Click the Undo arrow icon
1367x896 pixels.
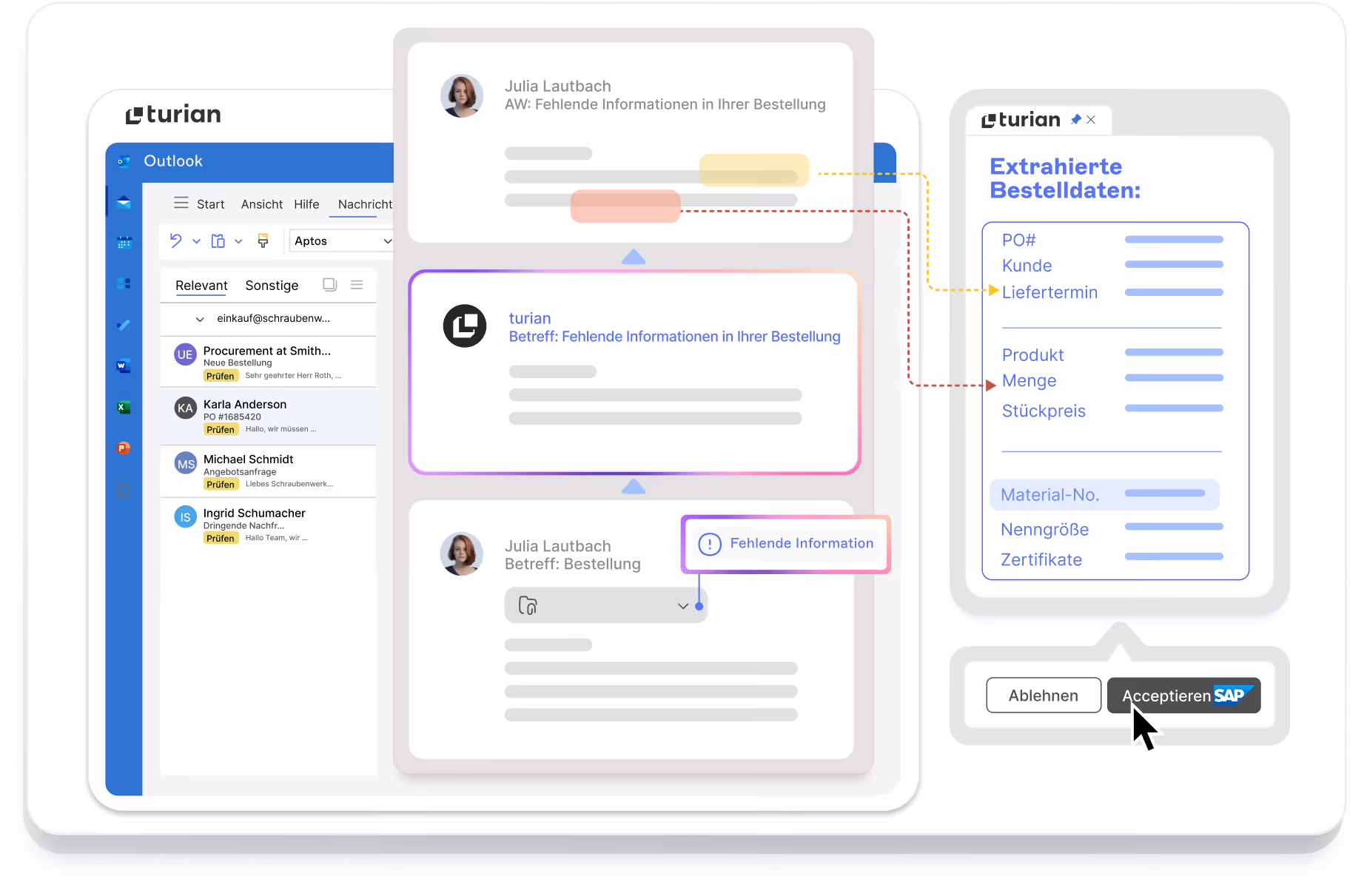pyautogui.click(x=176, y=240)
